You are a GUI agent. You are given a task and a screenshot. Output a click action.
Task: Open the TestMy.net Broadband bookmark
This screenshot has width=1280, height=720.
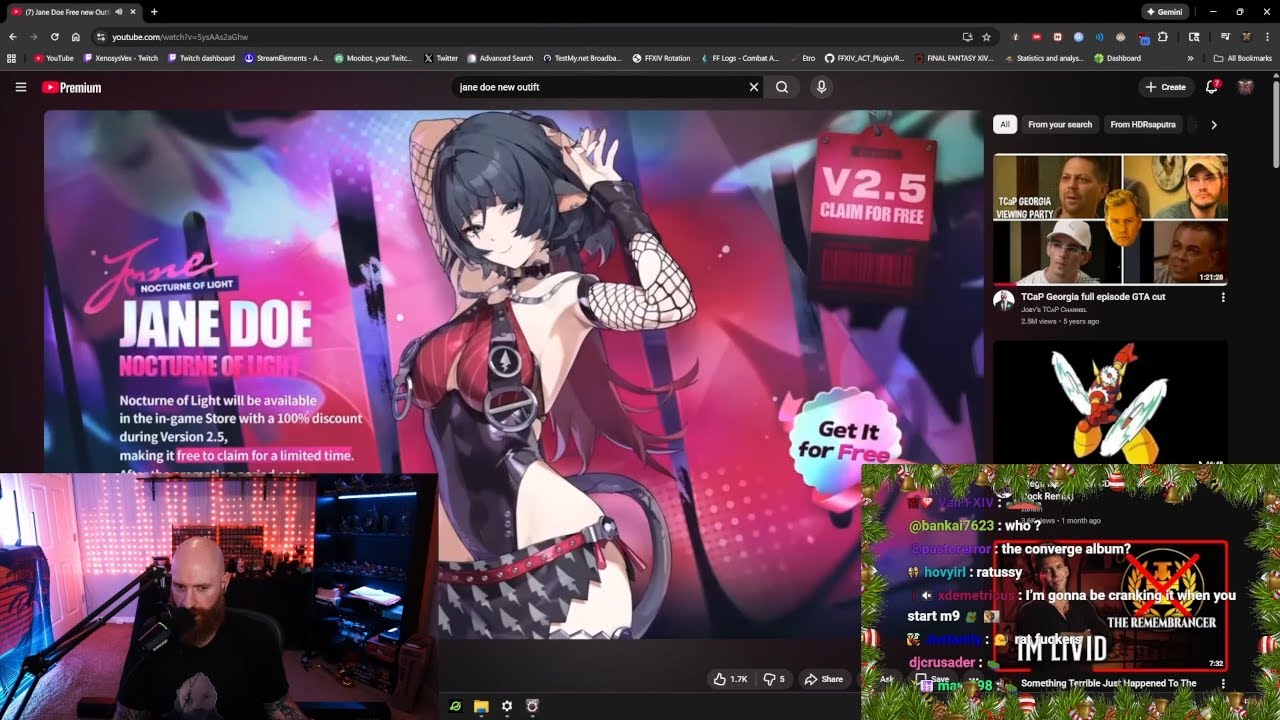581,58
